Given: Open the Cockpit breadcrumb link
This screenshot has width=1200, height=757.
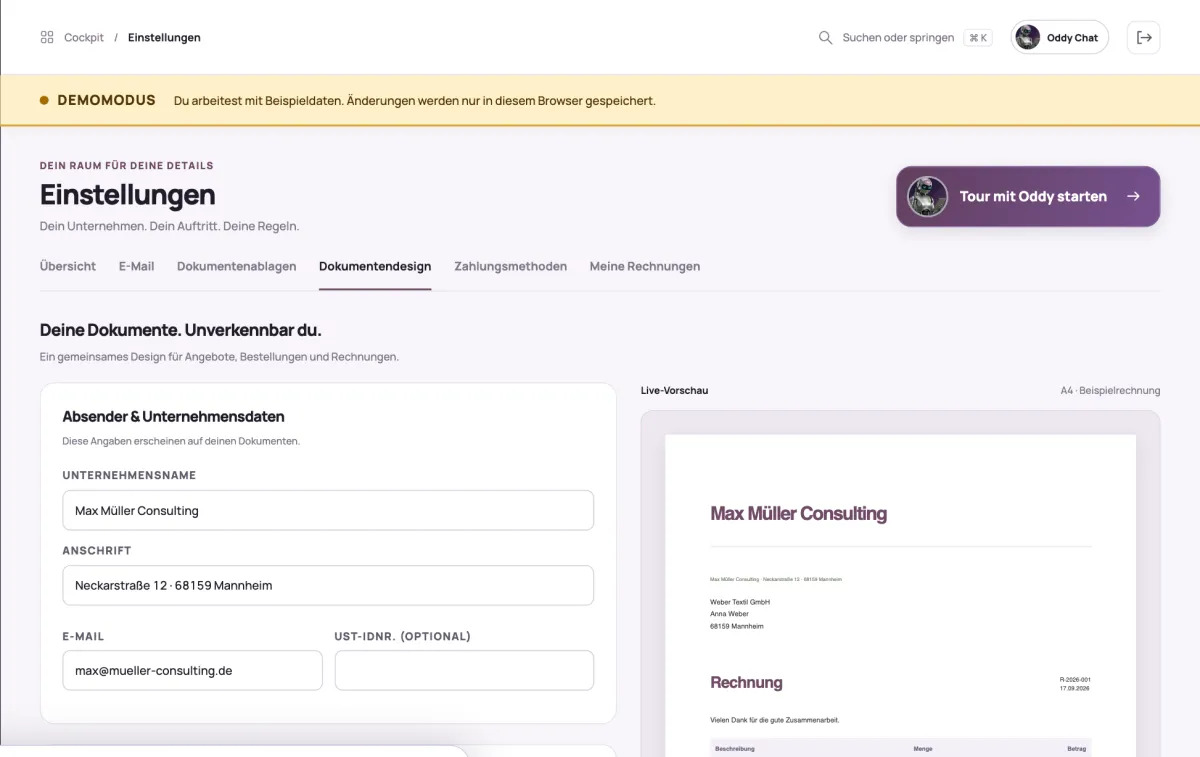Looking at the screenshot, I should pyautogui.click(x=84, y=37).
